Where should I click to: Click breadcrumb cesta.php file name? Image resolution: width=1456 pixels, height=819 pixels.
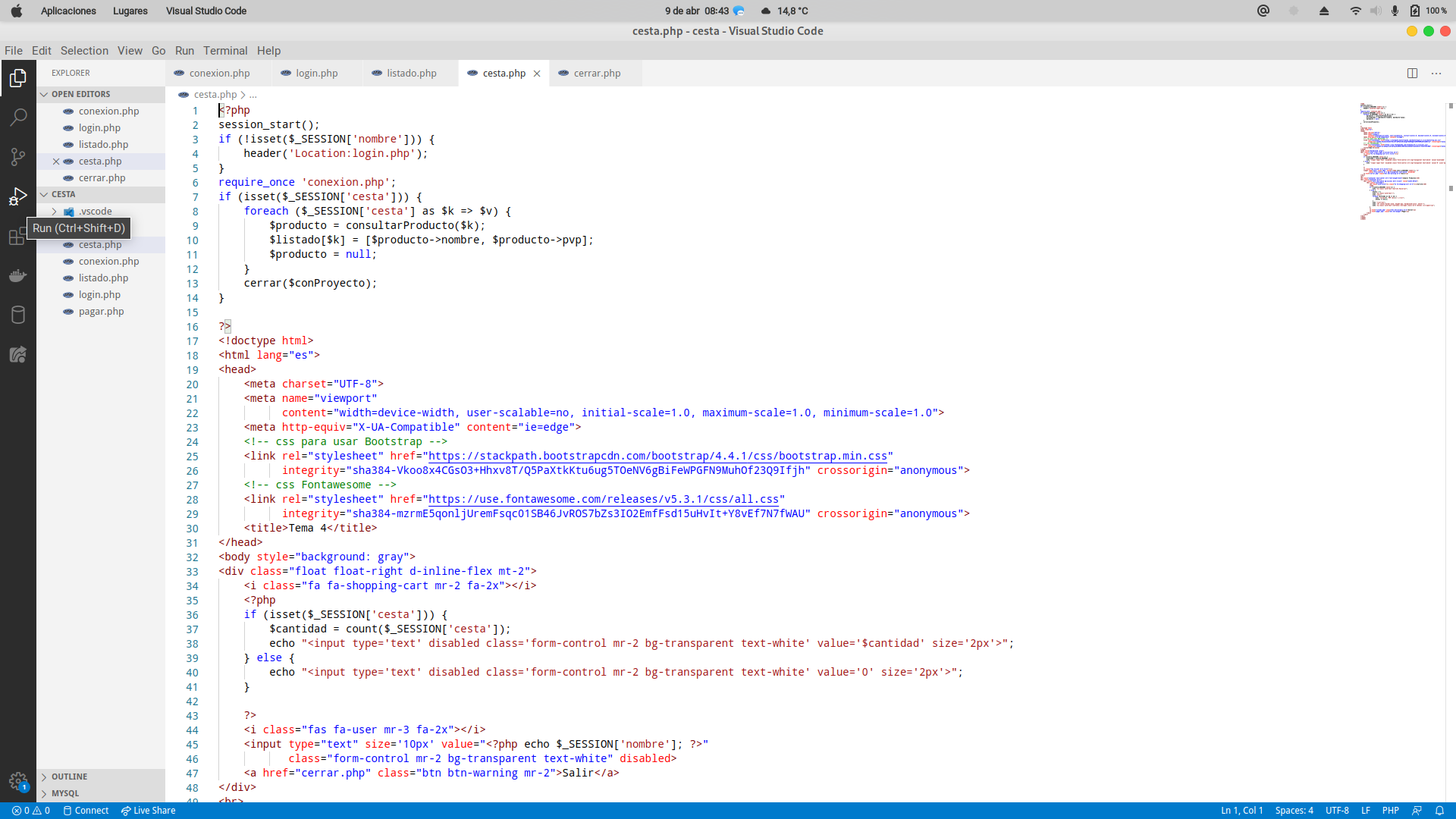coord(215,95)
